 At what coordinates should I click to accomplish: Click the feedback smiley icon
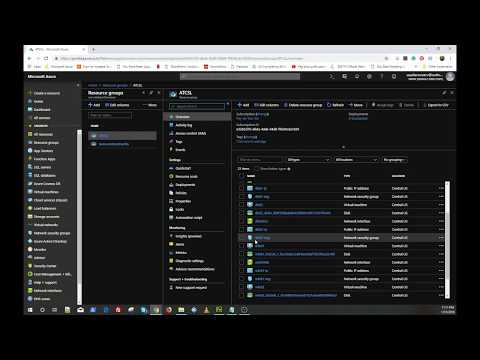394,76
